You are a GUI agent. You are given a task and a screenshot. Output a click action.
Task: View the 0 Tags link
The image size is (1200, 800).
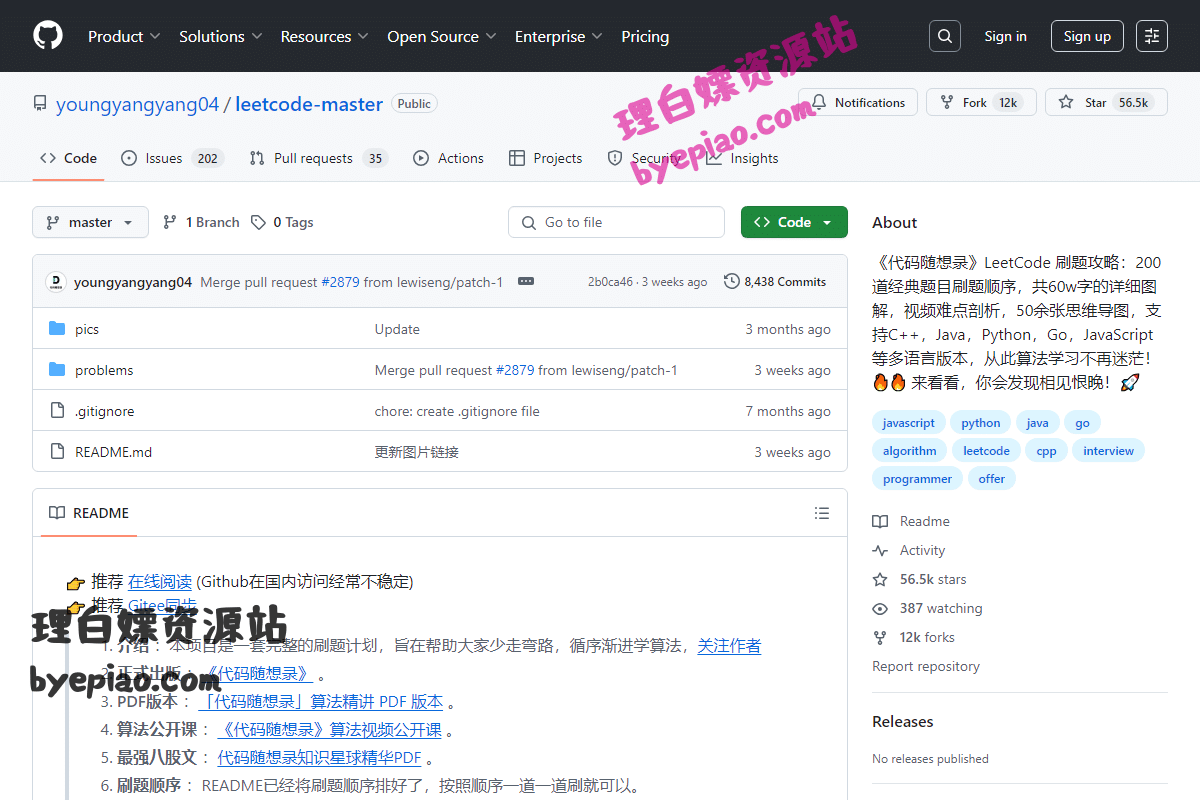click(x=282, y=222)
